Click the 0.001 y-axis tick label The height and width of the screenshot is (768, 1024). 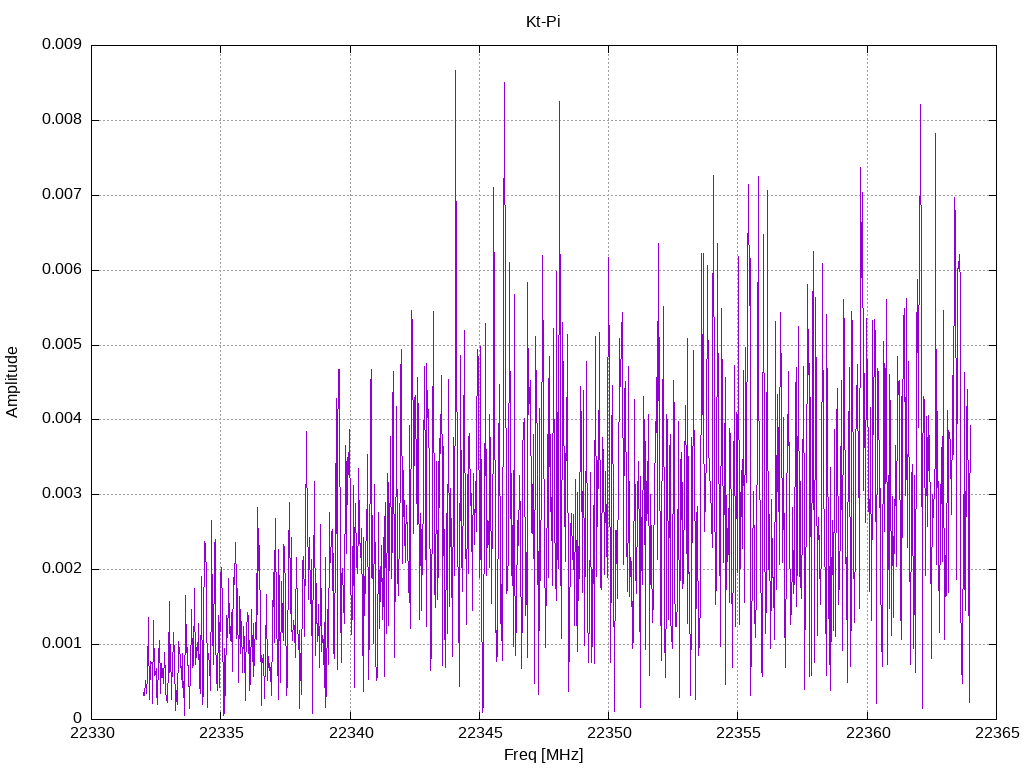point(62,644)
